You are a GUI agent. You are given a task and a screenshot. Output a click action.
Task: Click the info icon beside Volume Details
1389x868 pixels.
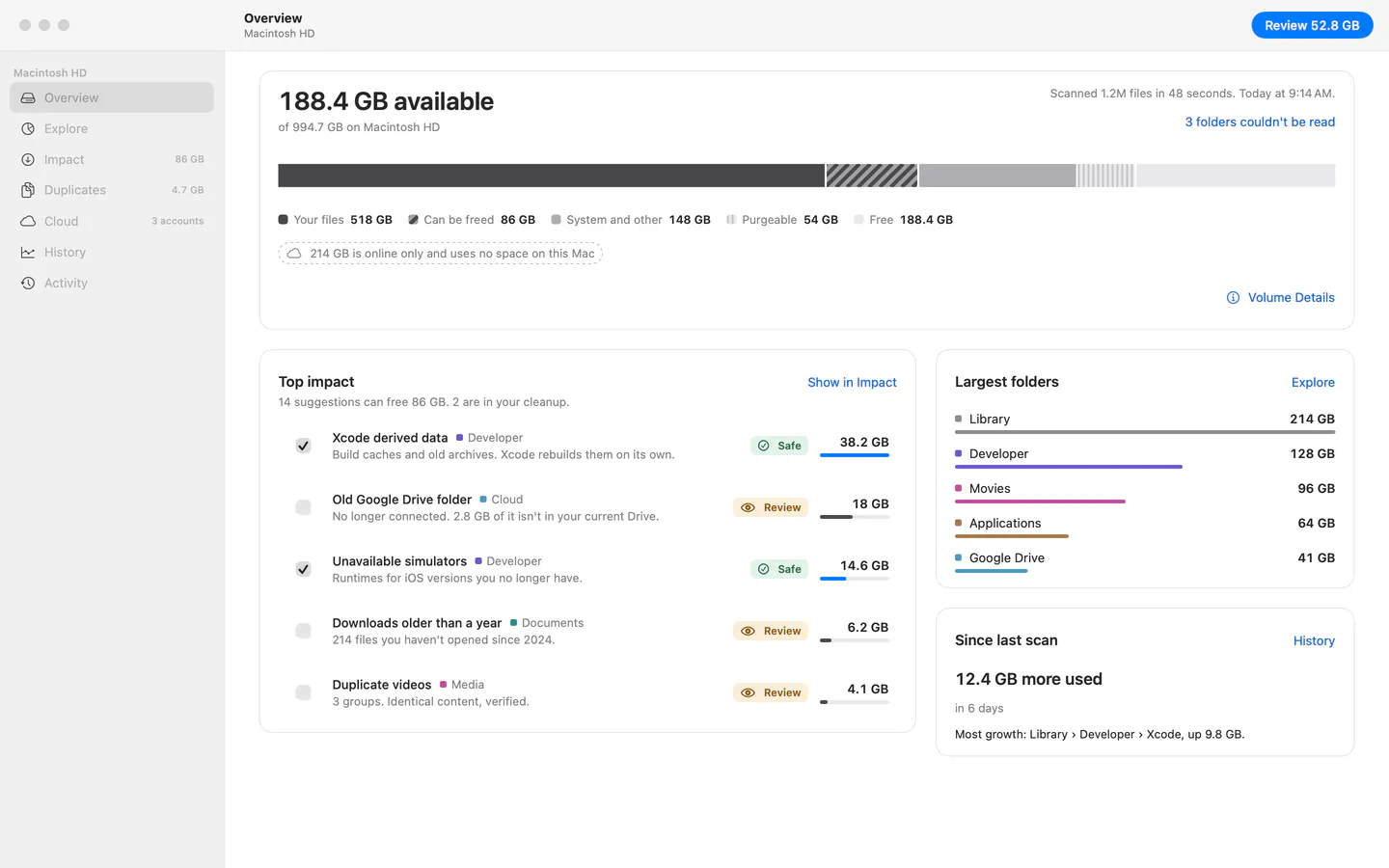coord(1233,297)
